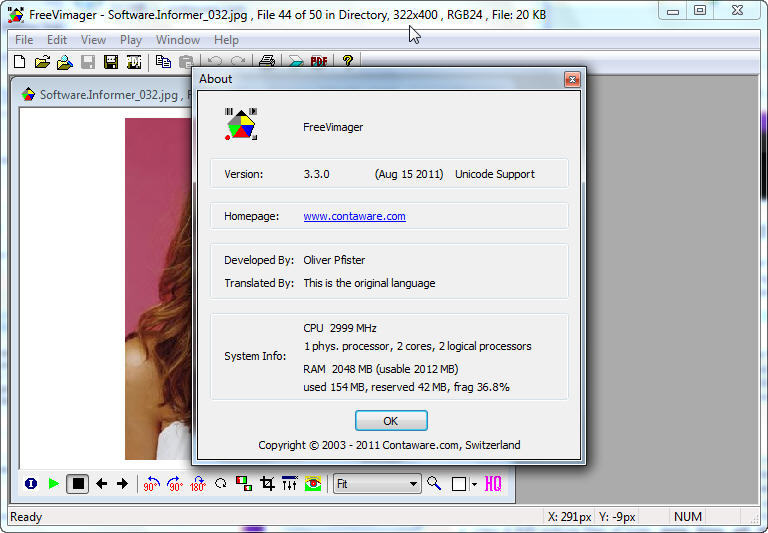Image resolution: width=768 pixels, height=533 pixels.
Task: Open the www.contaware.com homepage link
Action: point(355,216)
